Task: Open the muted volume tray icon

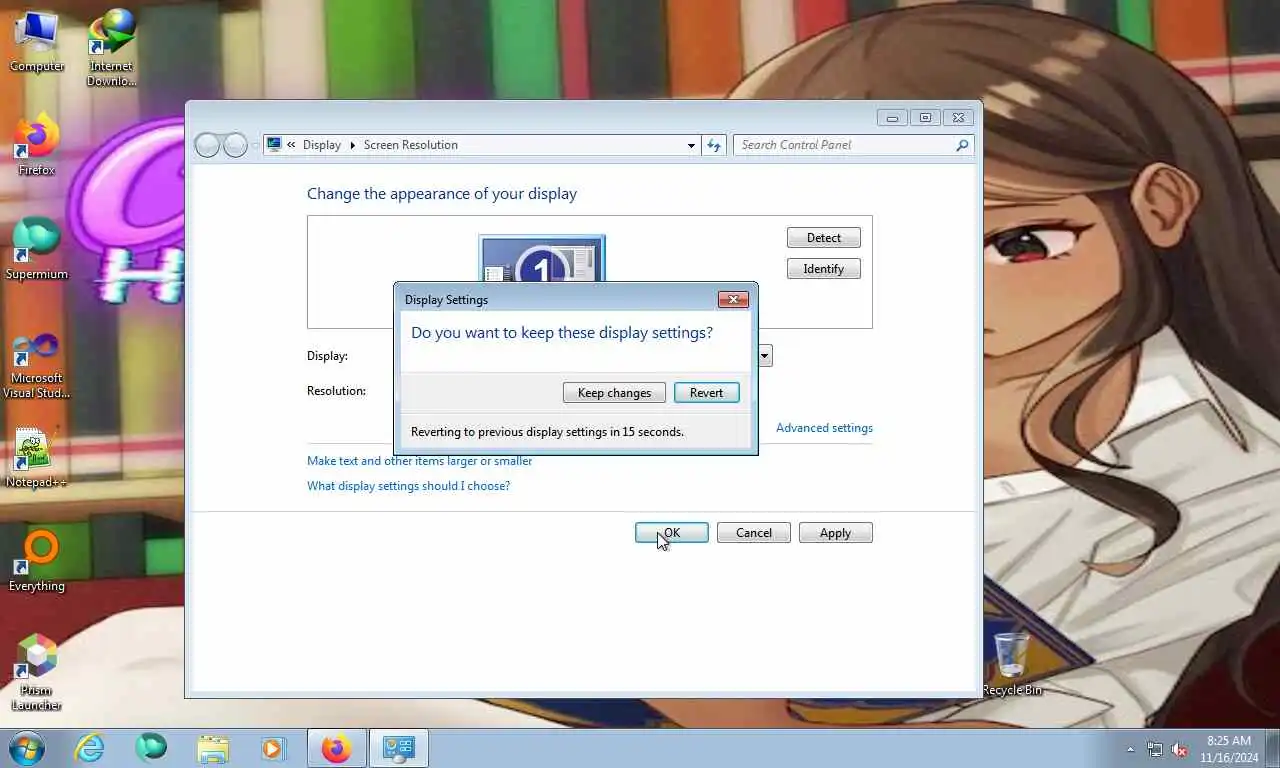Action: (x=1179, y=749)
